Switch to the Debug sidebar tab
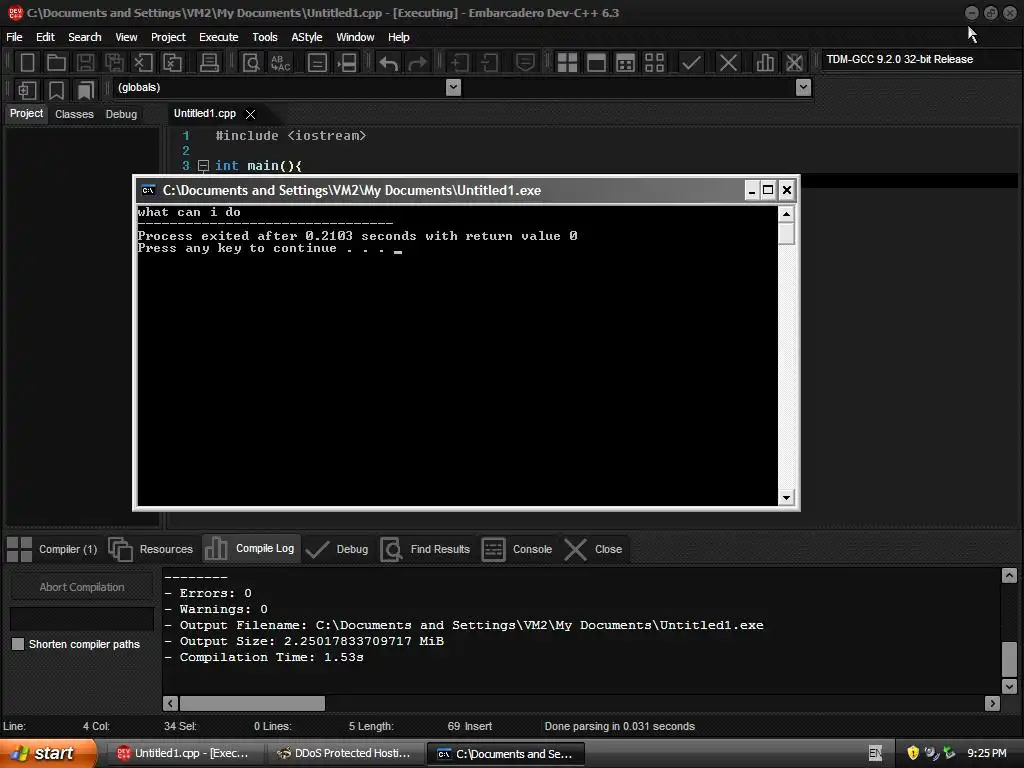Screen dimensions: 1024x768 (121, 114)
